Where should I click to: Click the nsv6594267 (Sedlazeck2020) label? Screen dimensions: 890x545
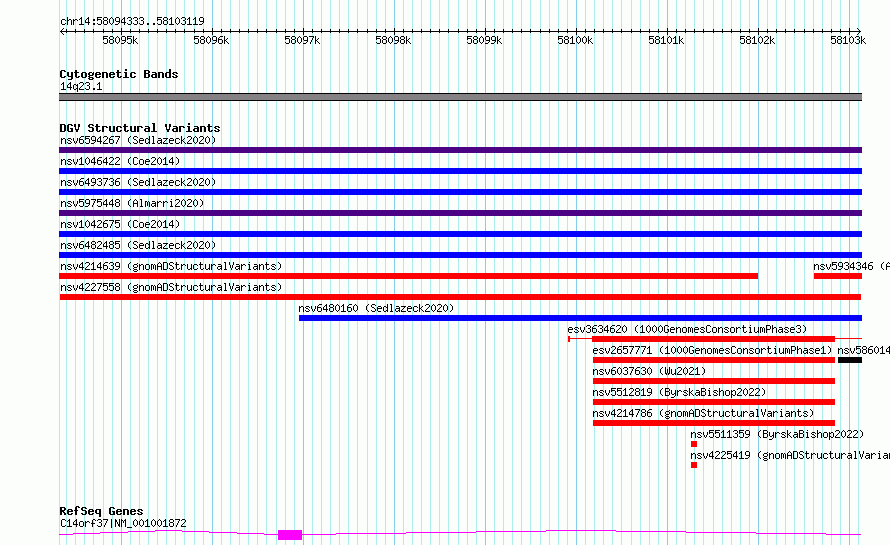tap(138, 140)
